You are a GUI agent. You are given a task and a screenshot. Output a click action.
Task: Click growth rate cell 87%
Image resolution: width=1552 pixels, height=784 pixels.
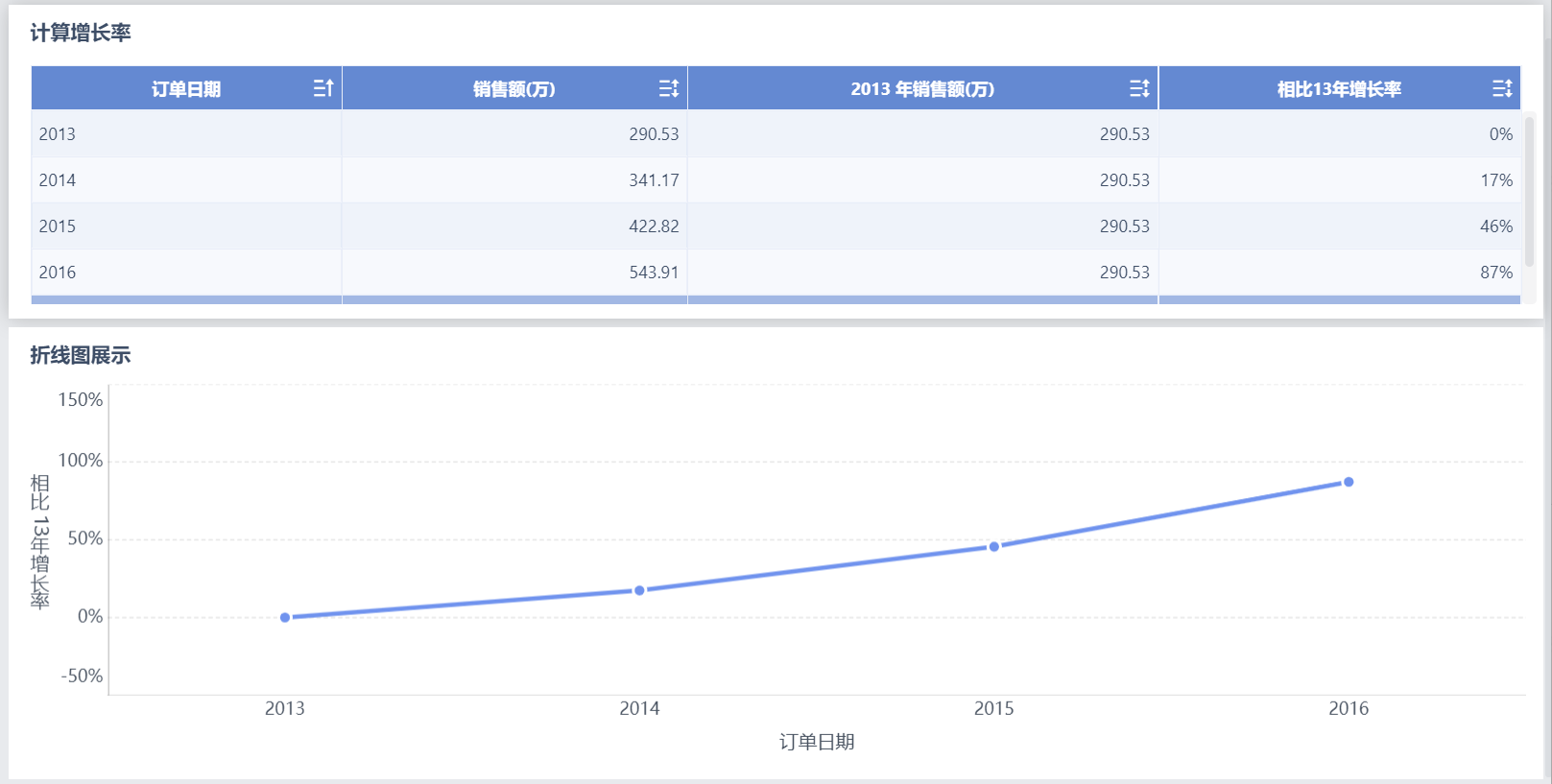tap(1339, 273)
